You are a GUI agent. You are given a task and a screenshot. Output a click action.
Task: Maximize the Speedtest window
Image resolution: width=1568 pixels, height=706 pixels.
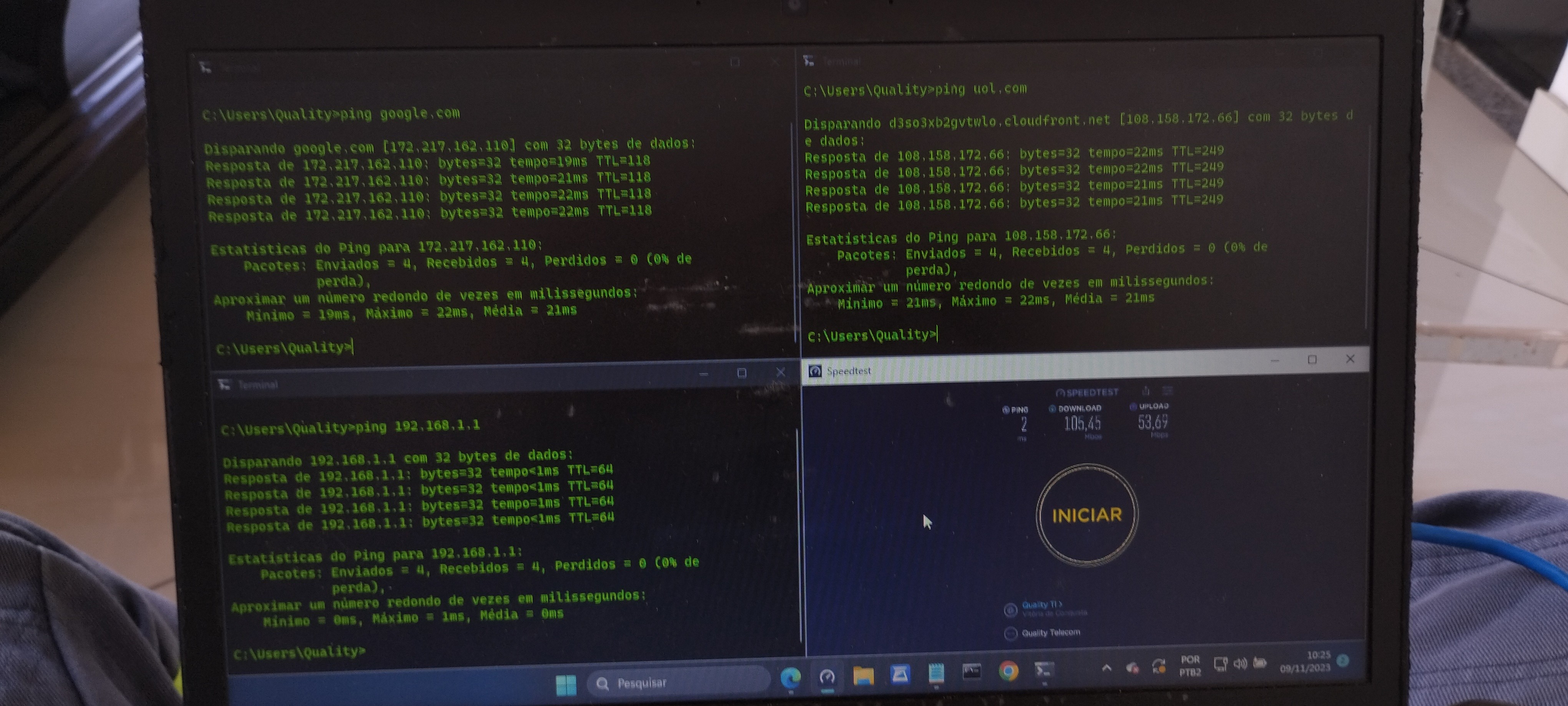pos(1312,360)
